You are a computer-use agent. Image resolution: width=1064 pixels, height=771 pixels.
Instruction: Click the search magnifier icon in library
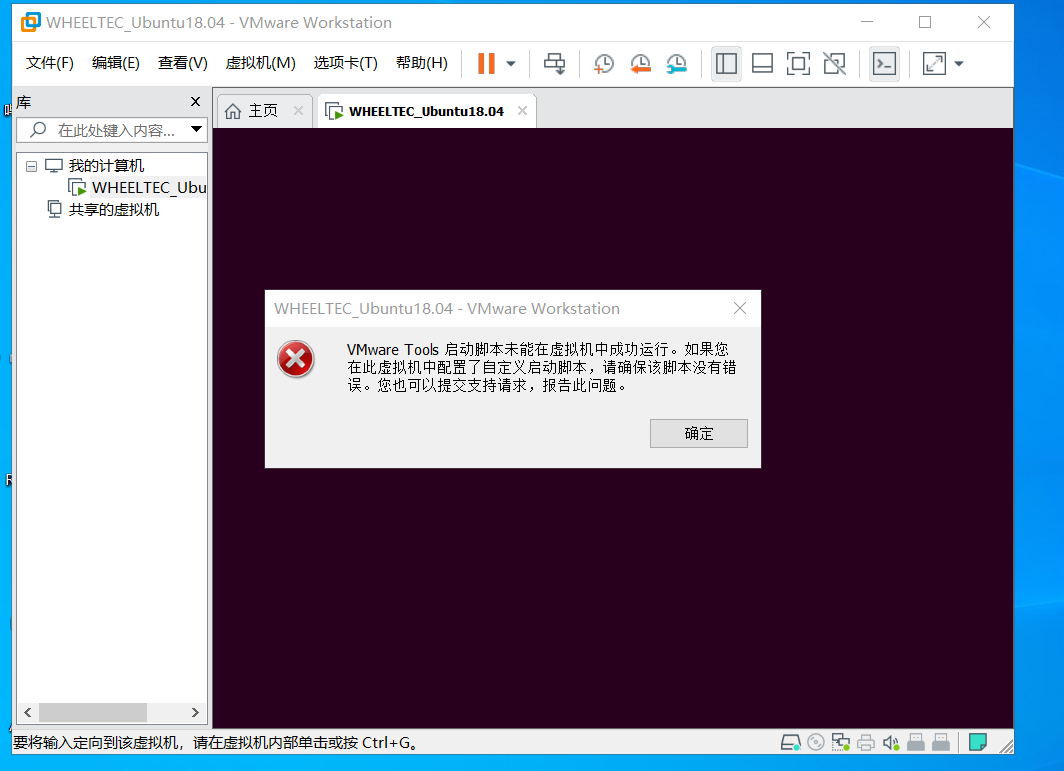coord(38,129)
